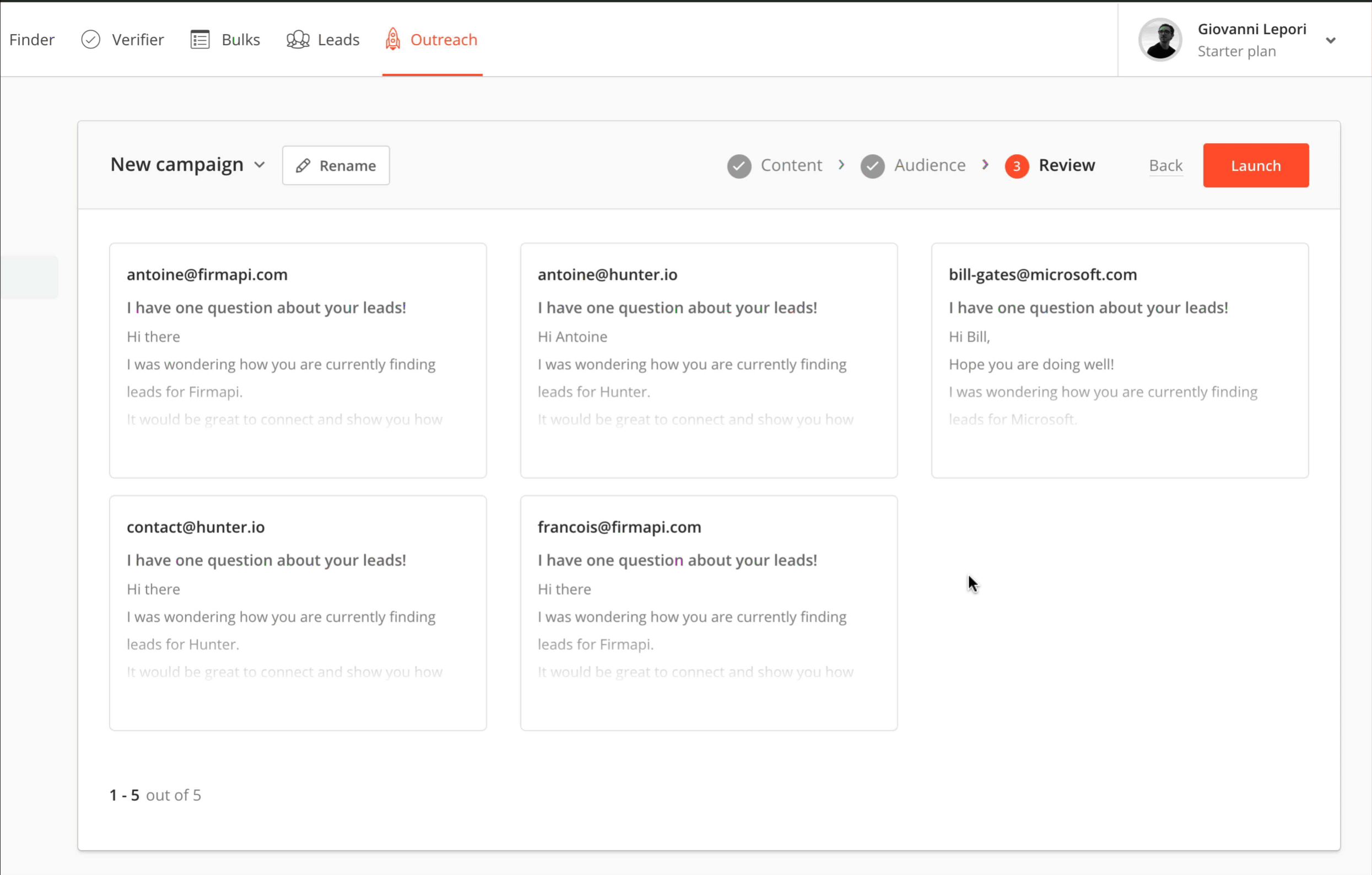Screen dimensions: 1372x875
Task: Click the pencil icon in Rename
Action: [303, 166]
